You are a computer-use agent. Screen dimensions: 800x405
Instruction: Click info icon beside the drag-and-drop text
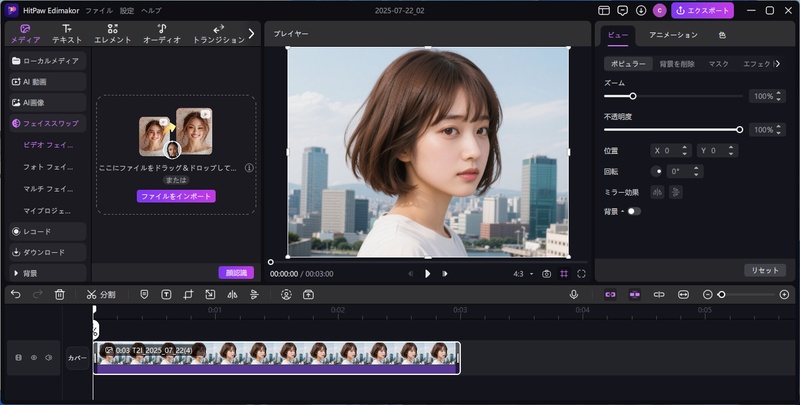pos(249,167)
